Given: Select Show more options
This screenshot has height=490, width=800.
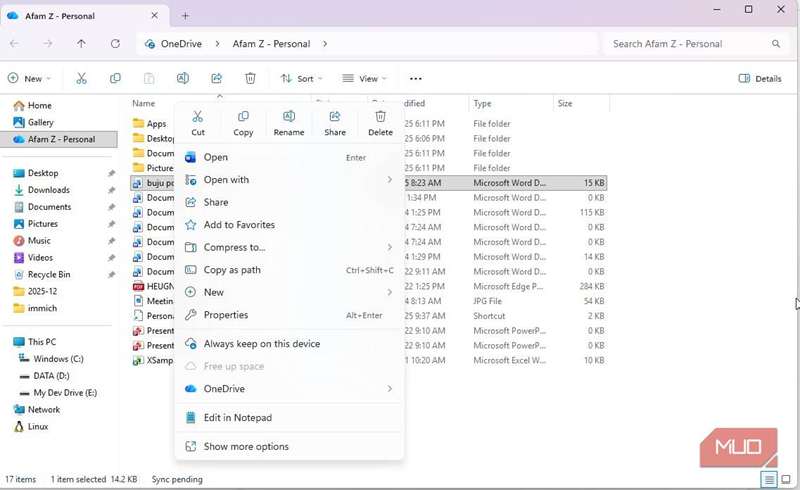Looking at the screenshot, I should (x=246, y=447).
